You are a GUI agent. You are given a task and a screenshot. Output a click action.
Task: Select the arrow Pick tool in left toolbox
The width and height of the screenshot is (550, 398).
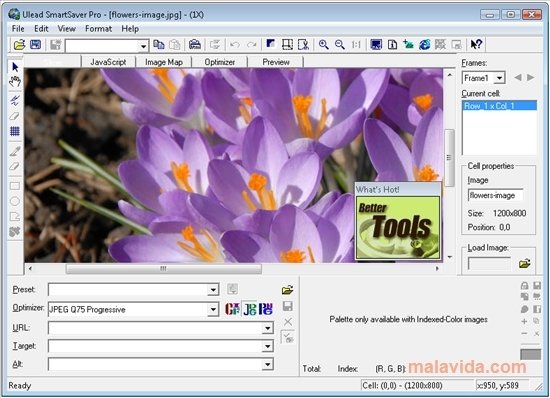click(15, 67)
